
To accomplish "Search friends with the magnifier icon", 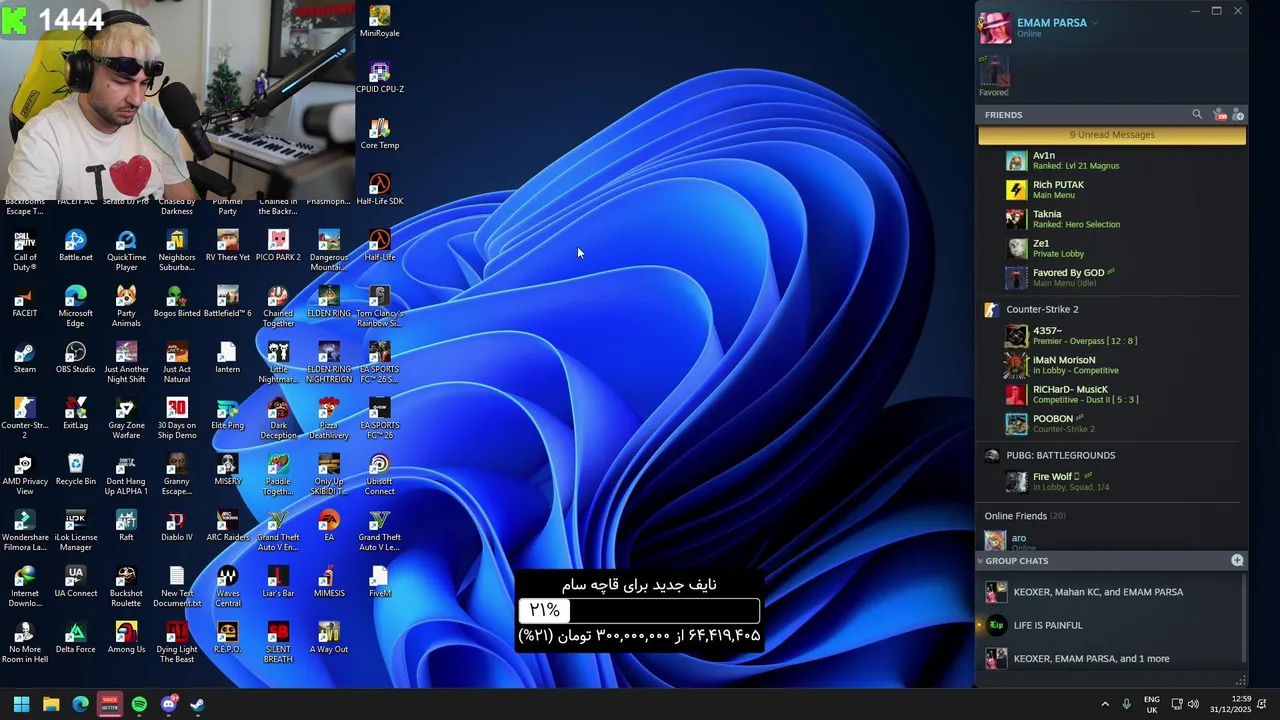I will pos(1197,115).
